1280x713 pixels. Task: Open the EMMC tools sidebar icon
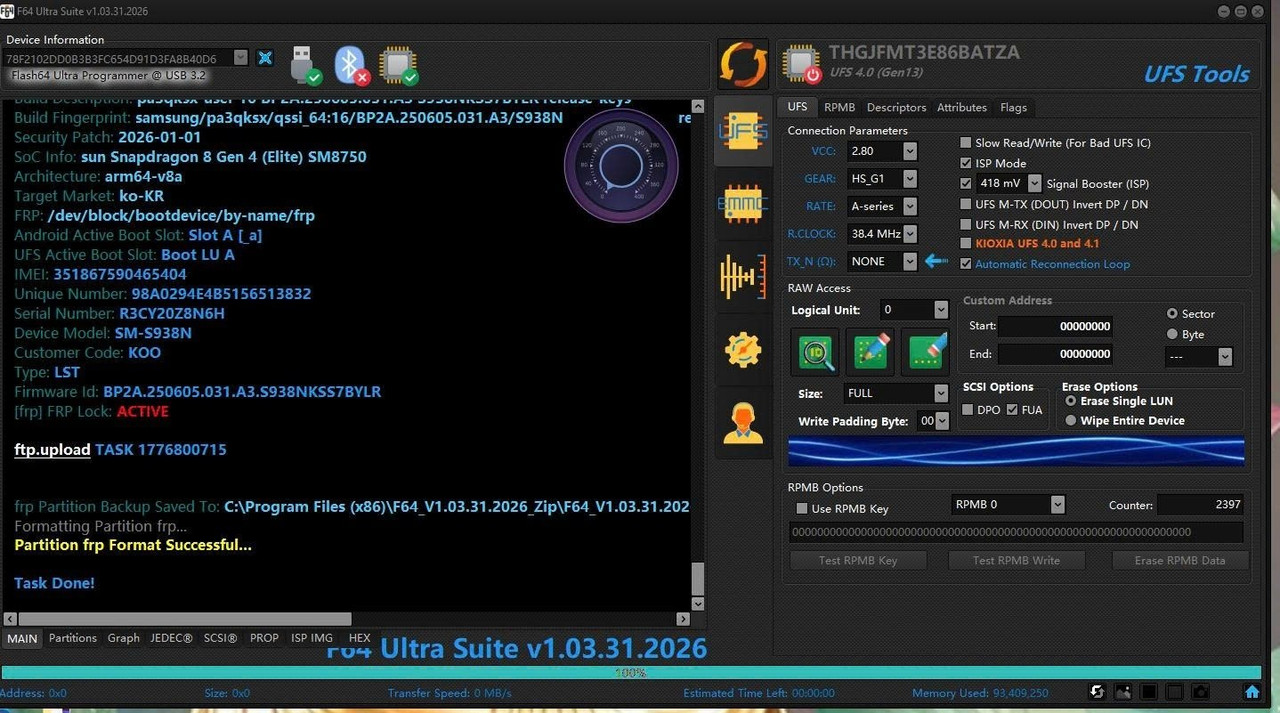click(x=742, y=204)
